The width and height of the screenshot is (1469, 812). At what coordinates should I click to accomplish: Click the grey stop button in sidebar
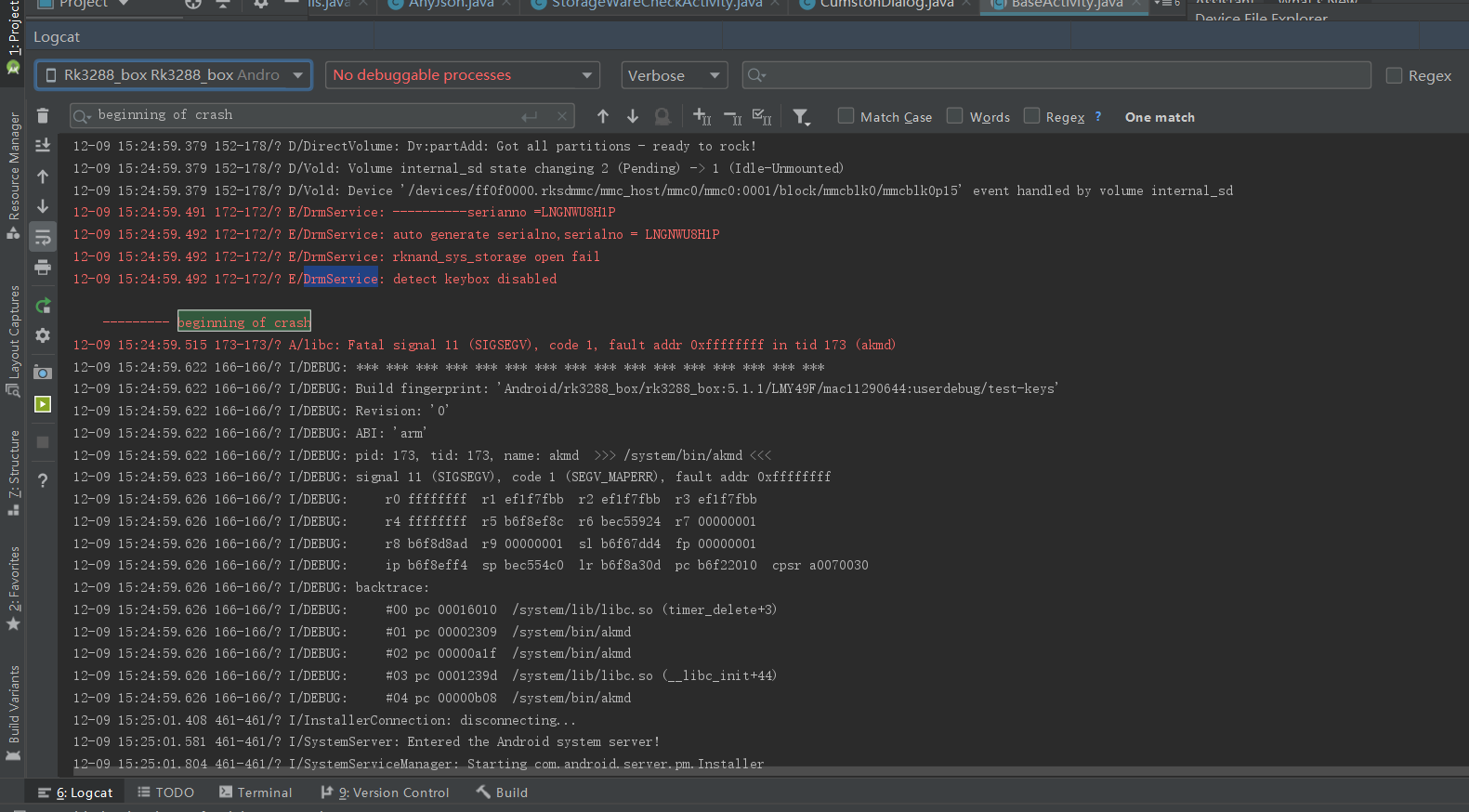click(43, 442)
